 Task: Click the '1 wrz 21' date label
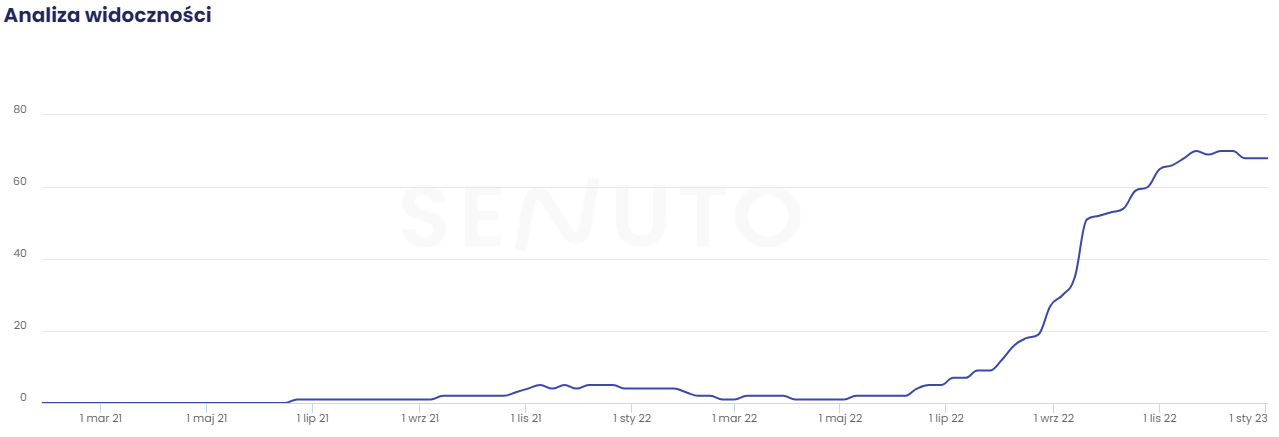pyautogui.click(x=420, y=419)
